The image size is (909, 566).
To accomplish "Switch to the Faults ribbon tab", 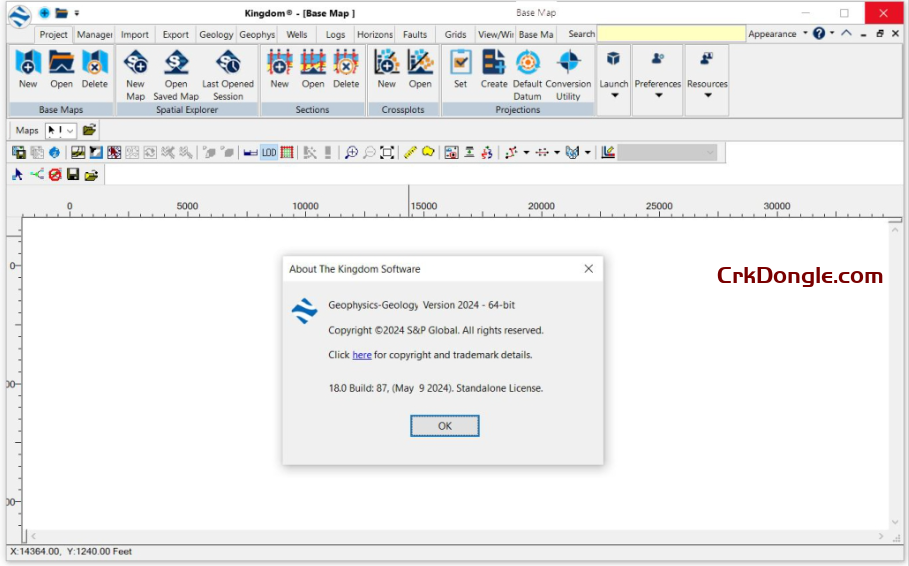I will tap(415, 34).
